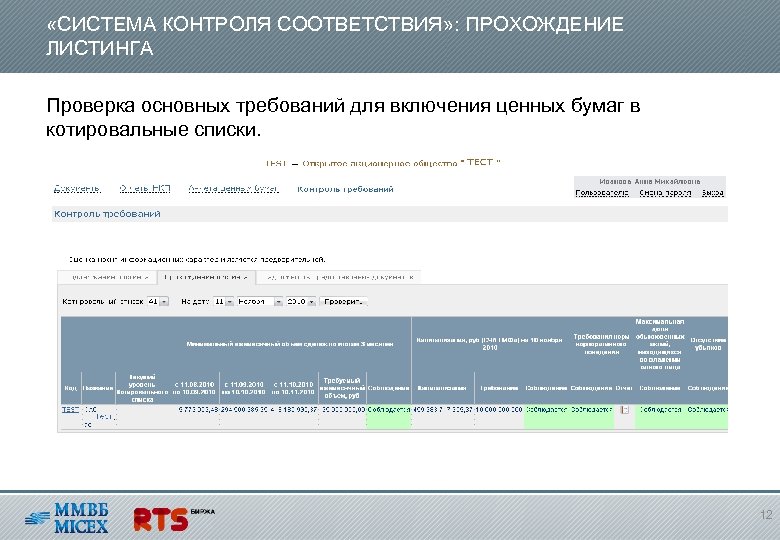The width and height of the screenshot is (780, 540).
Task: Click the 'с 11.10.2010 по 10.11.2010' column header
Action: point(293,388)
